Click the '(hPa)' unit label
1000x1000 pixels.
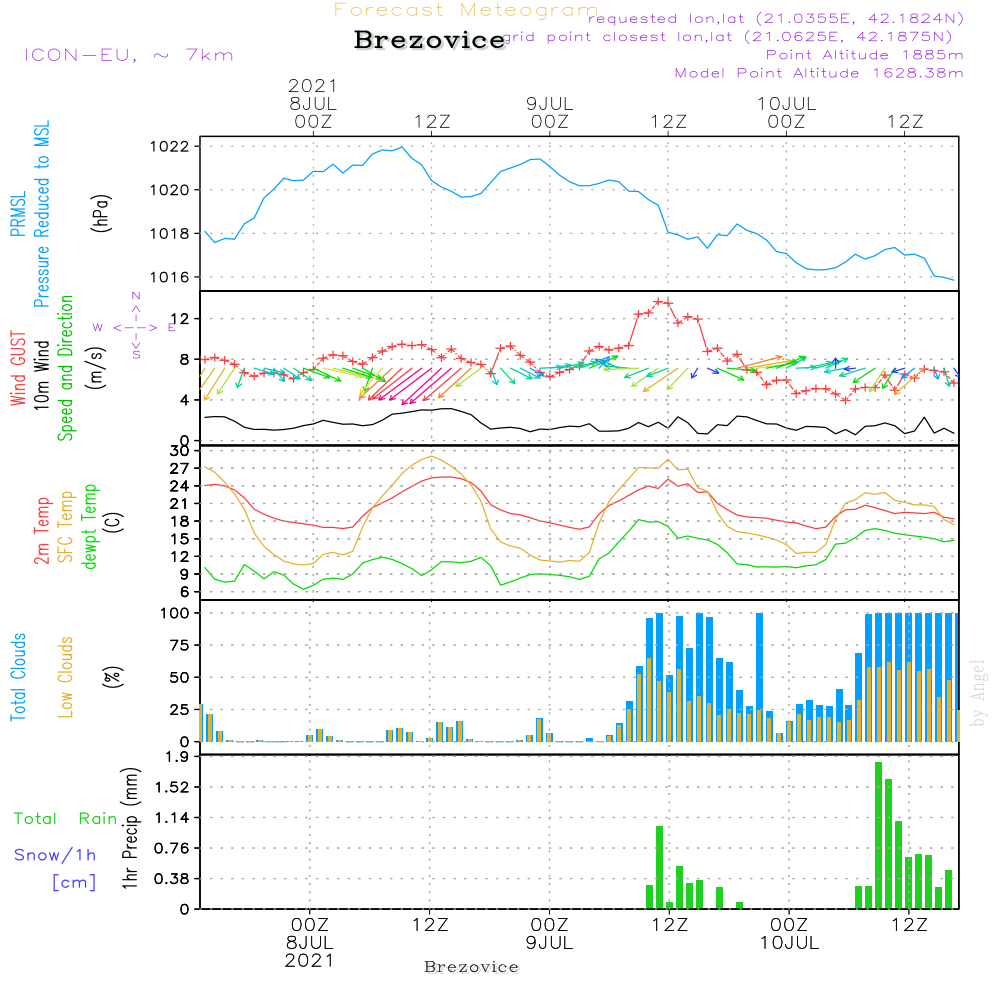[x=101, y=213]
